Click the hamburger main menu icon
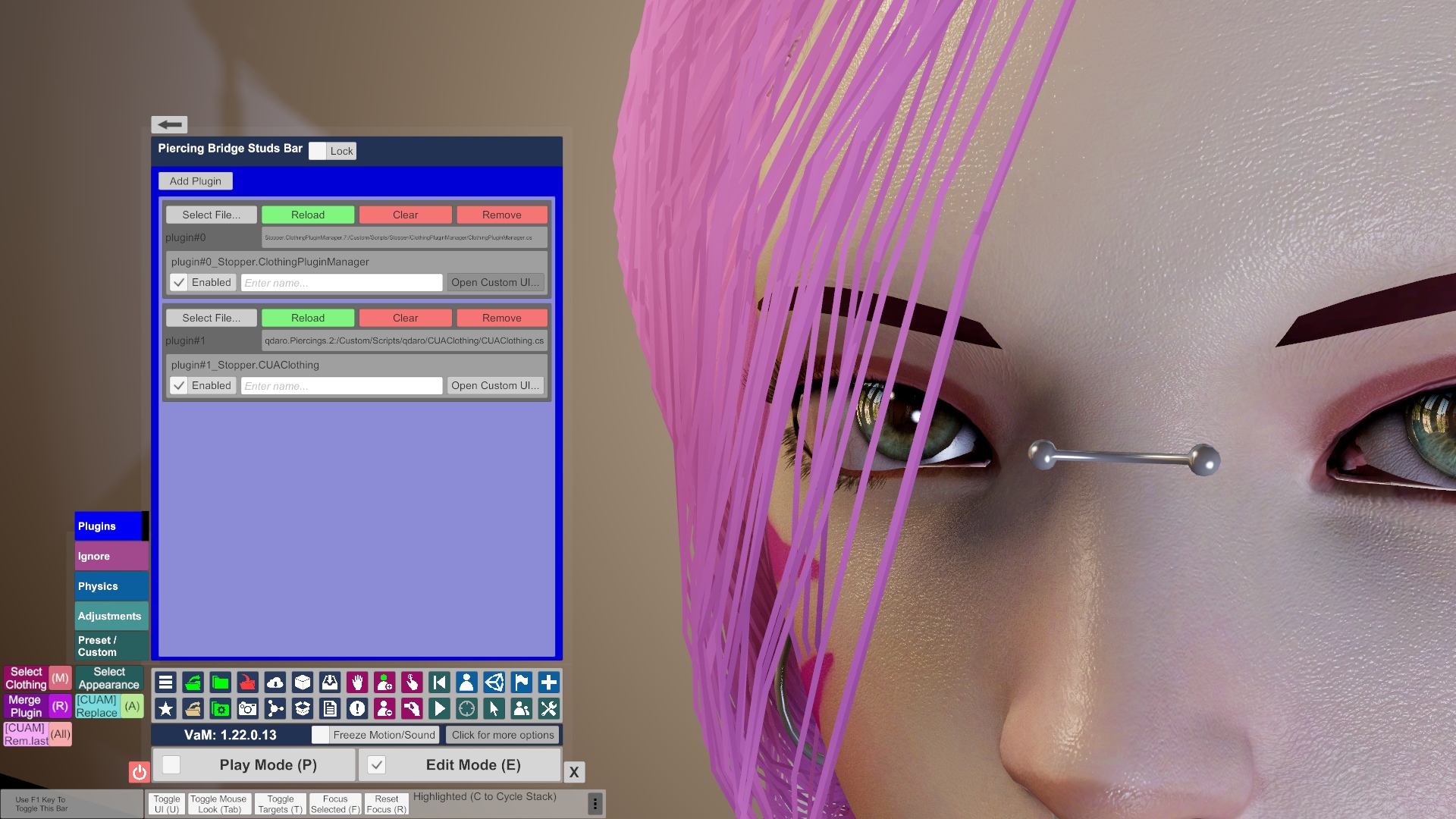1456x819 pixels. coord(165,682)
